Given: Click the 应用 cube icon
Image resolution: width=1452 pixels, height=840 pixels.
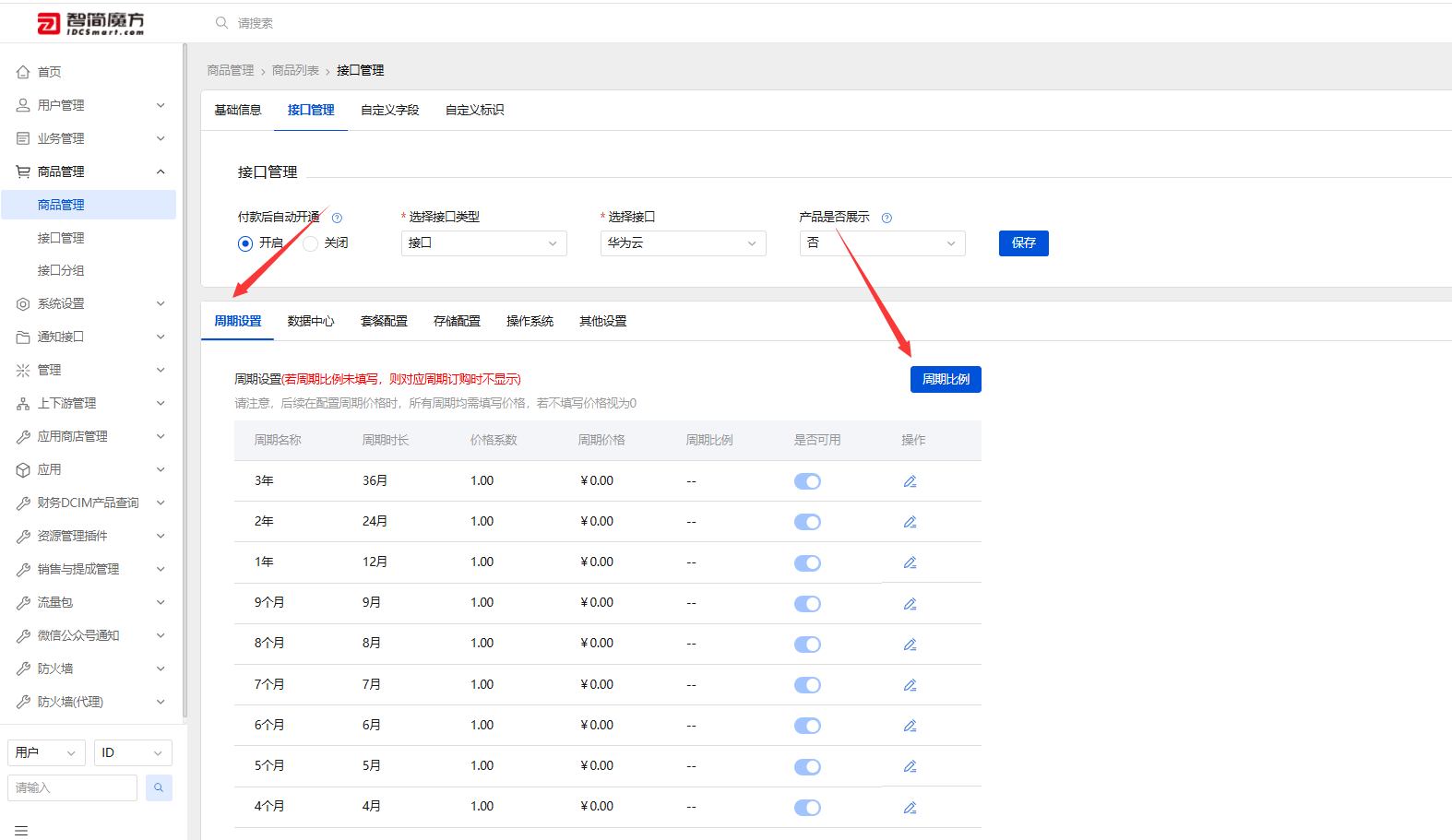Looking at the screenshot, I should click(23, 470).
